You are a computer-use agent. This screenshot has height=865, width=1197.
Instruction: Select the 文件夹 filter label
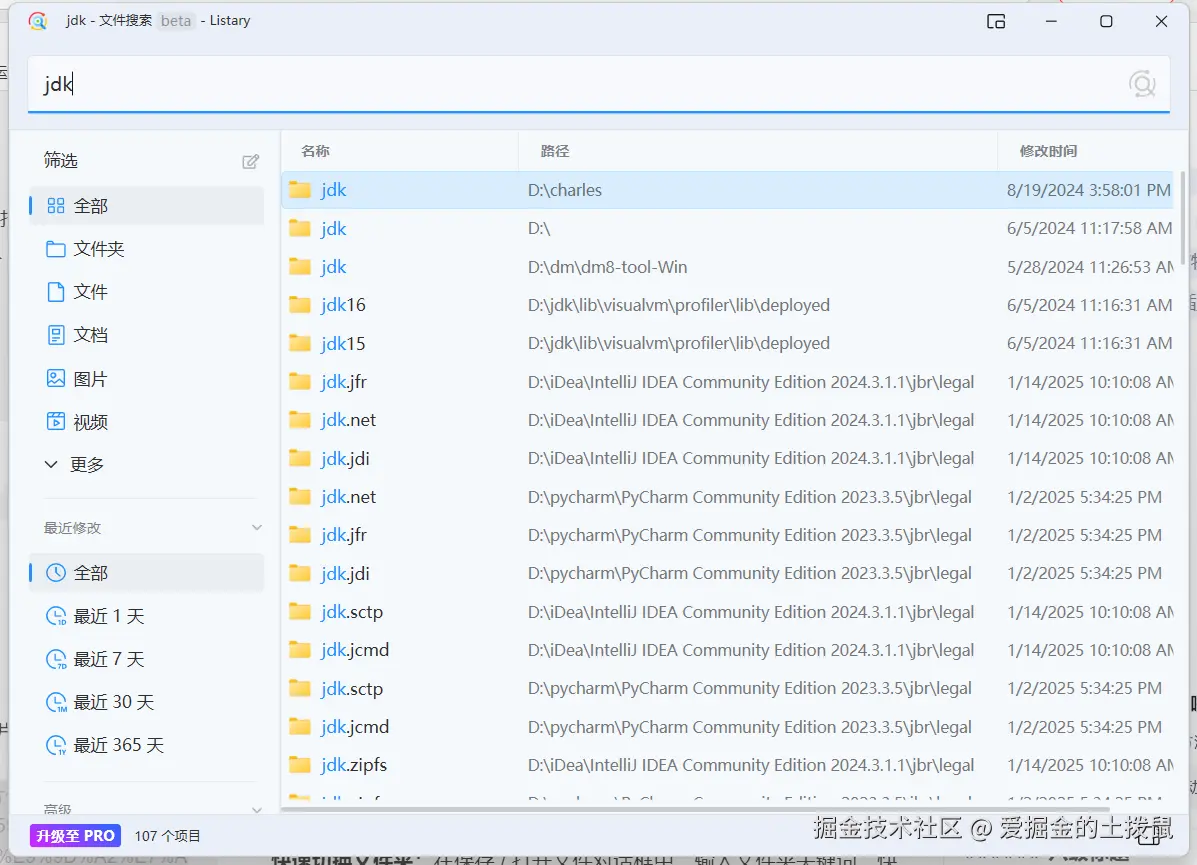click(x=98, y=249)
